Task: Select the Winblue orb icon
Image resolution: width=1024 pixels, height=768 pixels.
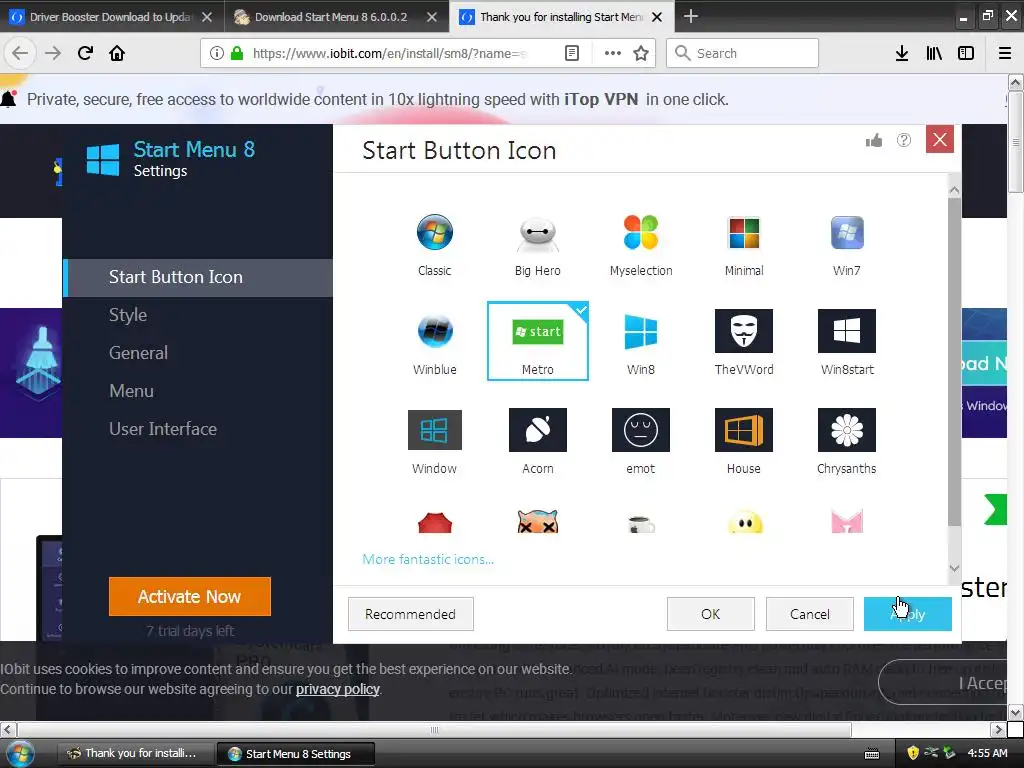Action: [x=434, y=343]
